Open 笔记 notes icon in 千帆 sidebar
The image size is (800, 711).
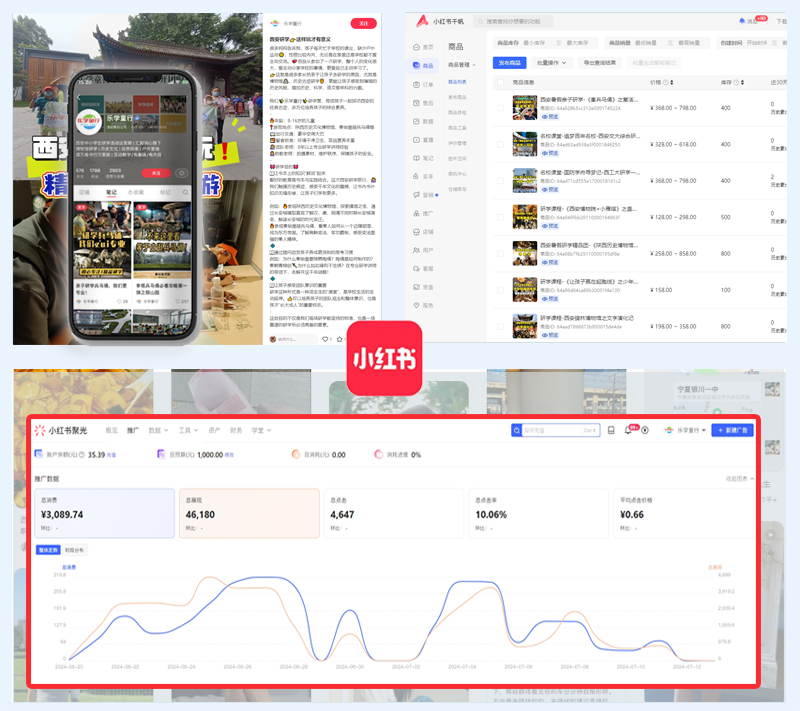point(416,158)
